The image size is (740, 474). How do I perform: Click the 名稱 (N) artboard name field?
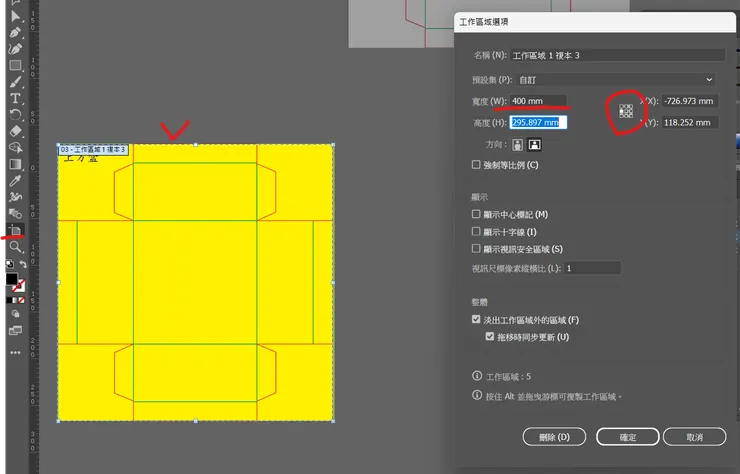617,55
